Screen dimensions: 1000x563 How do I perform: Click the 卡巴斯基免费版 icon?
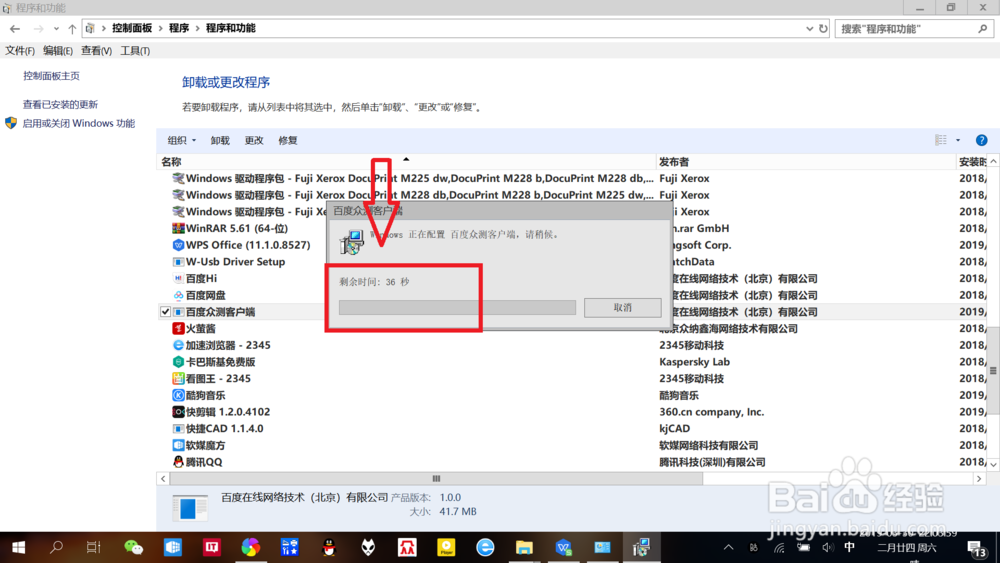[178, 362]
